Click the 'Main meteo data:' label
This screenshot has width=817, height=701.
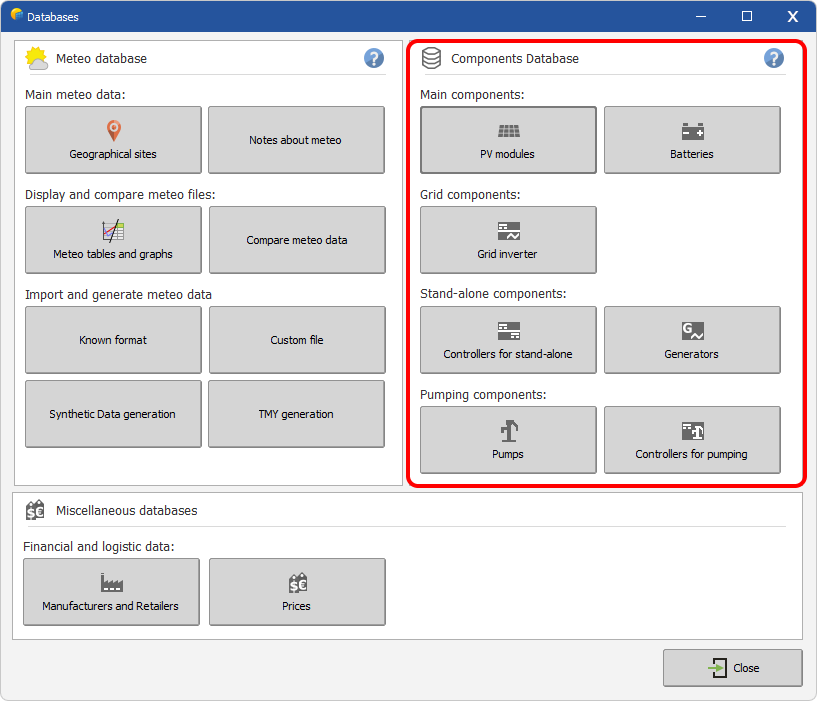coord(75,95)
